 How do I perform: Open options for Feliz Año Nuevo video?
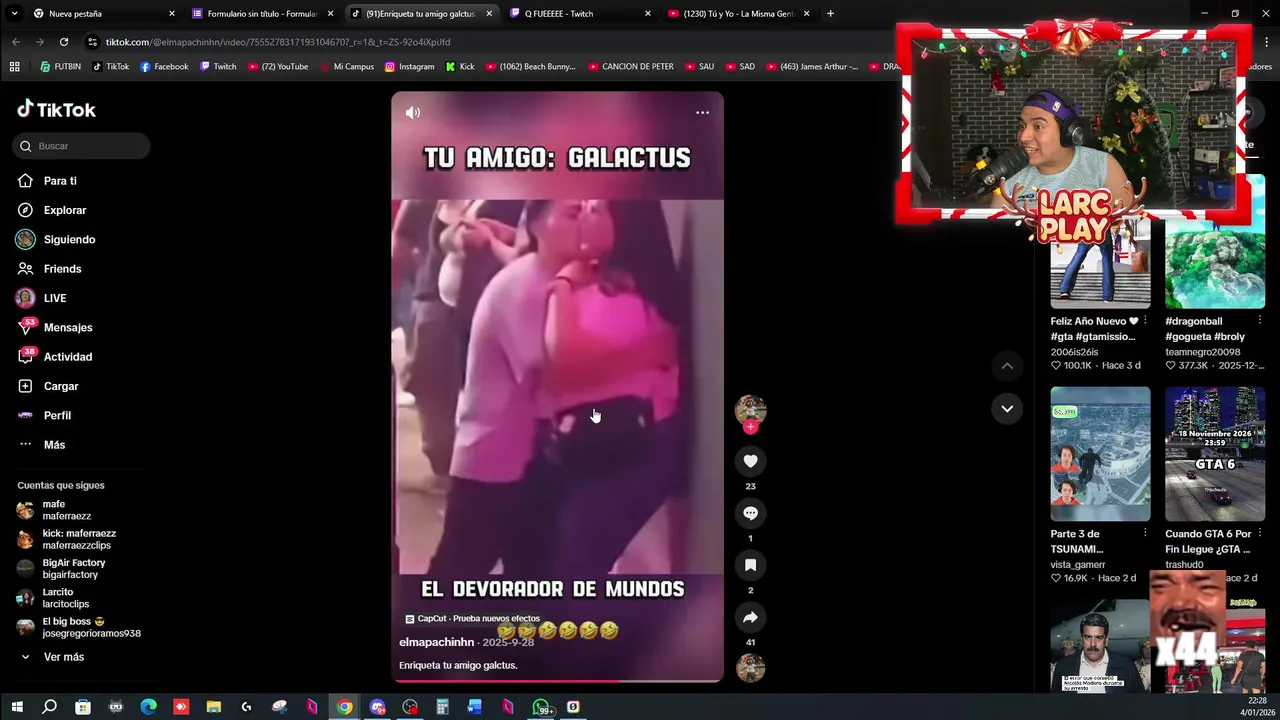pos(1145,321)
